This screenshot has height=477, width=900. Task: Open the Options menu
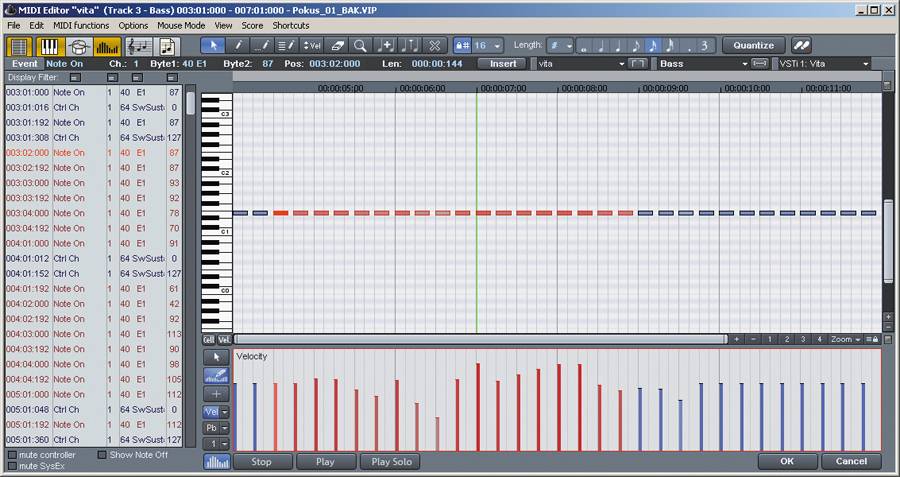click(133, 26)
